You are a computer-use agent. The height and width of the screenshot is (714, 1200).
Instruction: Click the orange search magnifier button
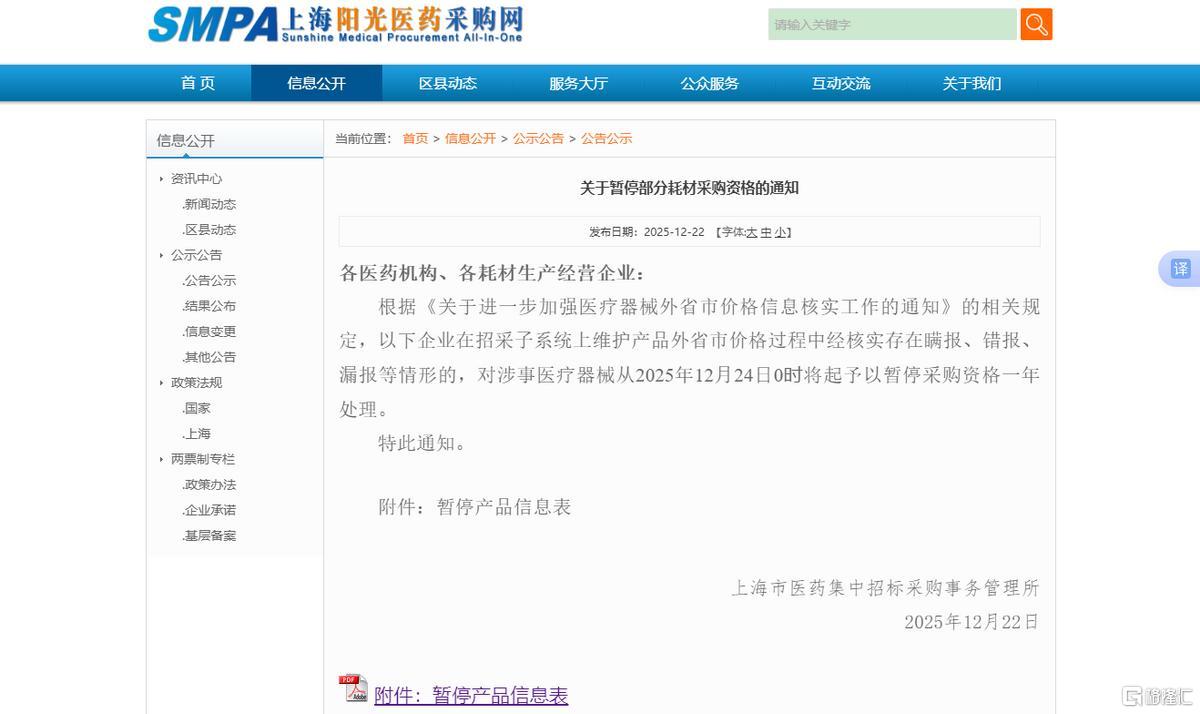coord(1036,24)
